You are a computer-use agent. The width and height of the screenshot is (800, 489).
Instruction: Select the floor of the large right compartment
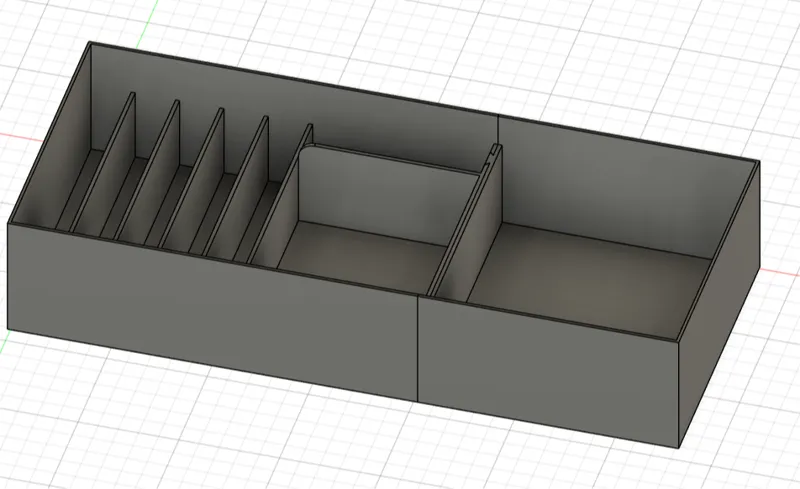pyautogui.click(x=592, y=281)
